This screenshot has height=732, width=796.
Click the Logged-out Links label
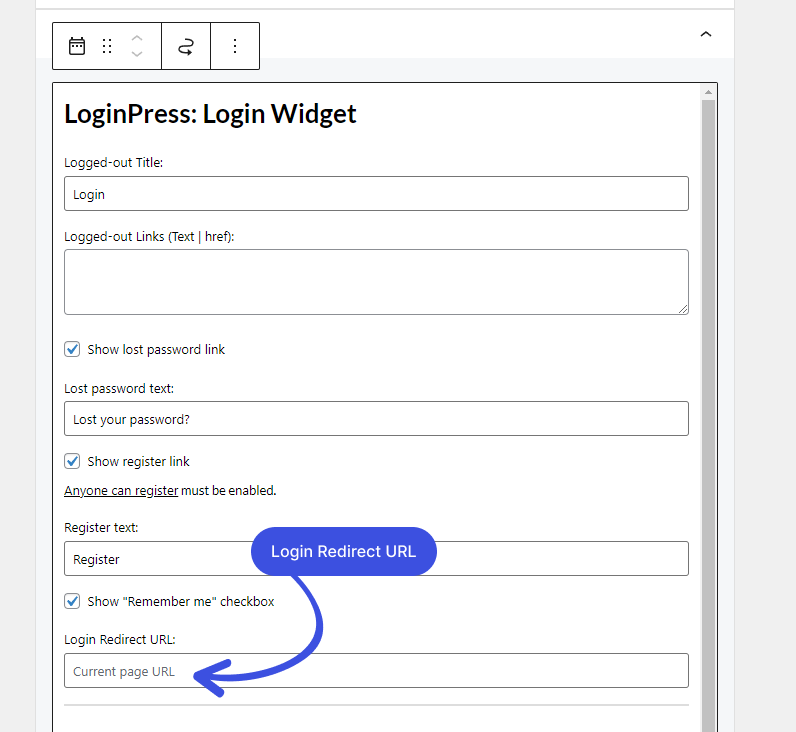[149, 237]
